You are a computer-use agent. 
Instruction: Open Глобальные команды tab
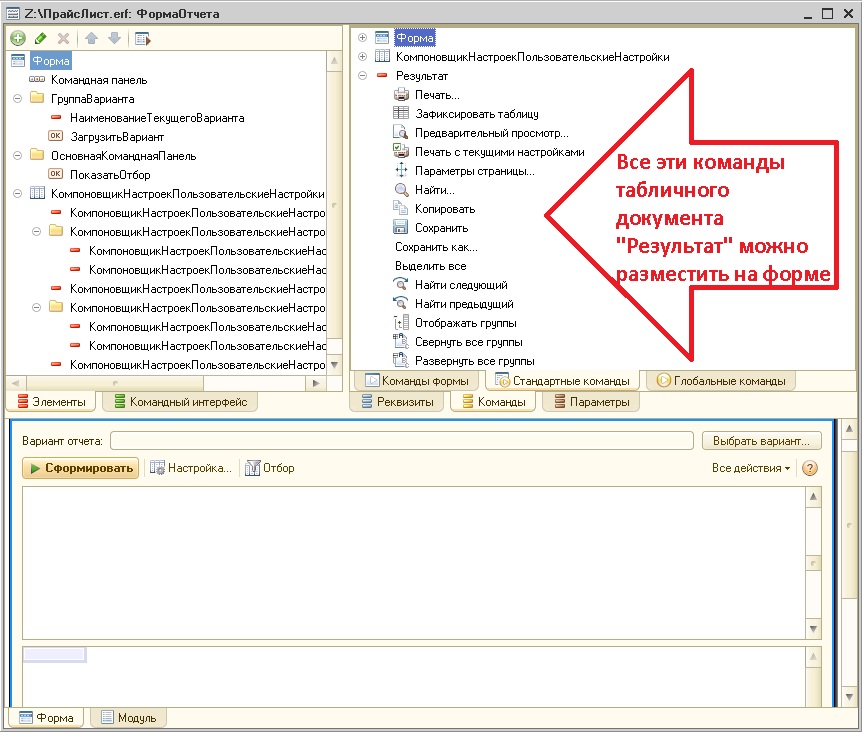[721, 381]
